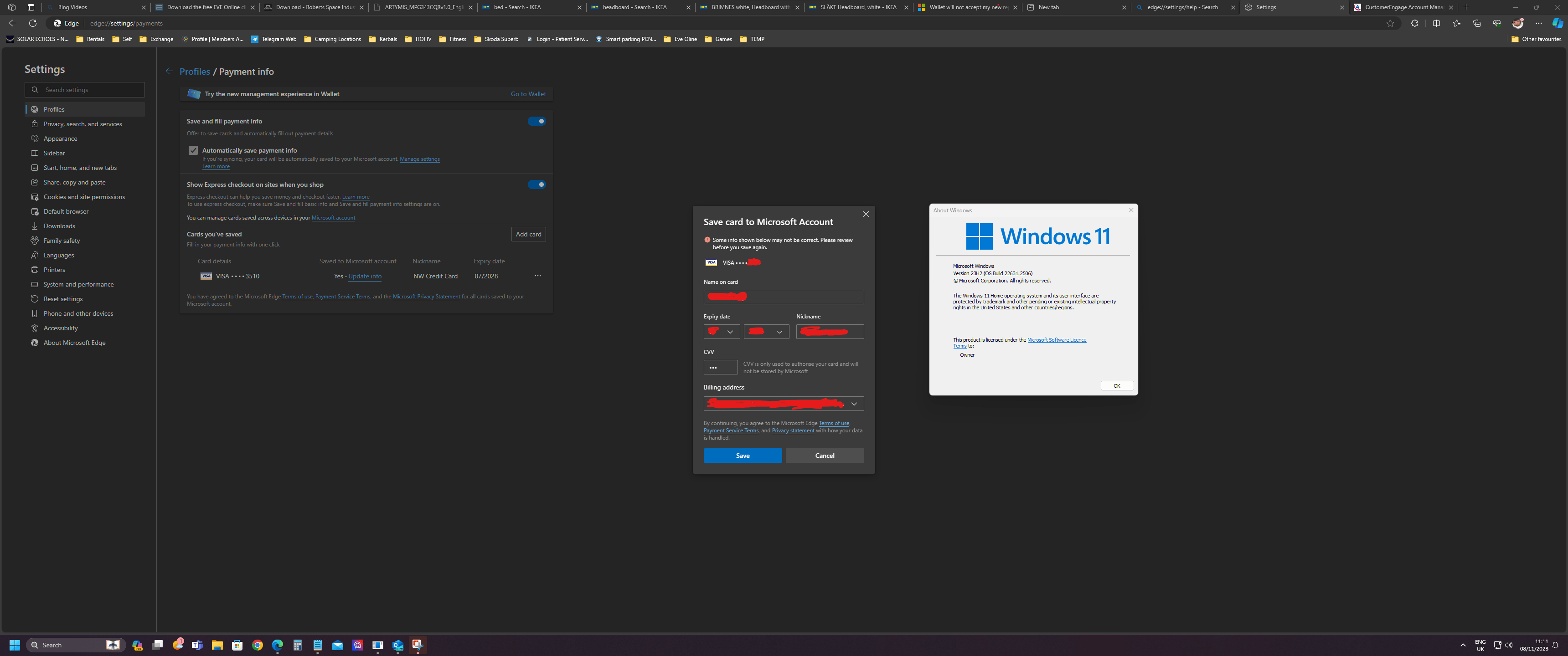
Task: Open the expiry month dropdown
Action: [722, 332]
